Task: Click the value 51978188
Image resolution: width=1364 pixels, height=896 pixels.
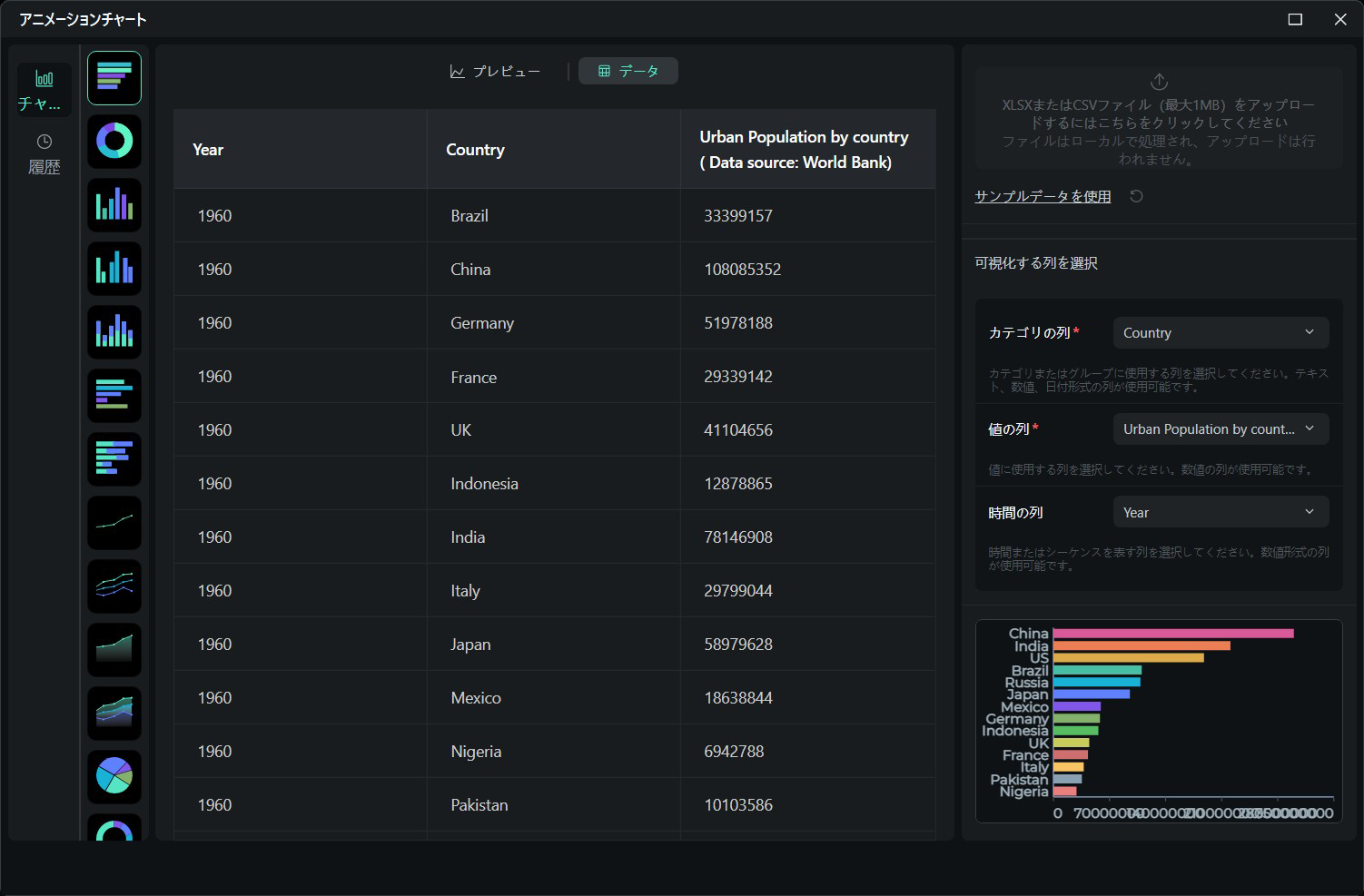Action: [738, 323]
